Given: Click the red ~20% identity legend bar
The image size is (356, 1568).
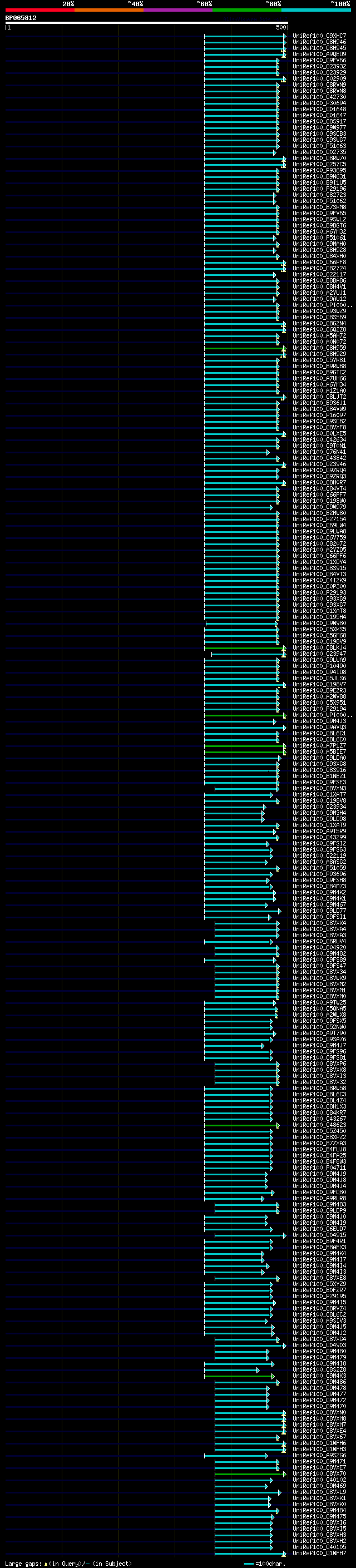Looking at the screenshot, I should (x=39, y=10).
